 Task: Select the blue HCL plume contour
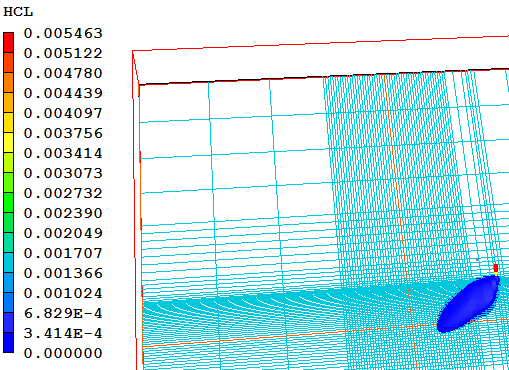coord(468,304)
